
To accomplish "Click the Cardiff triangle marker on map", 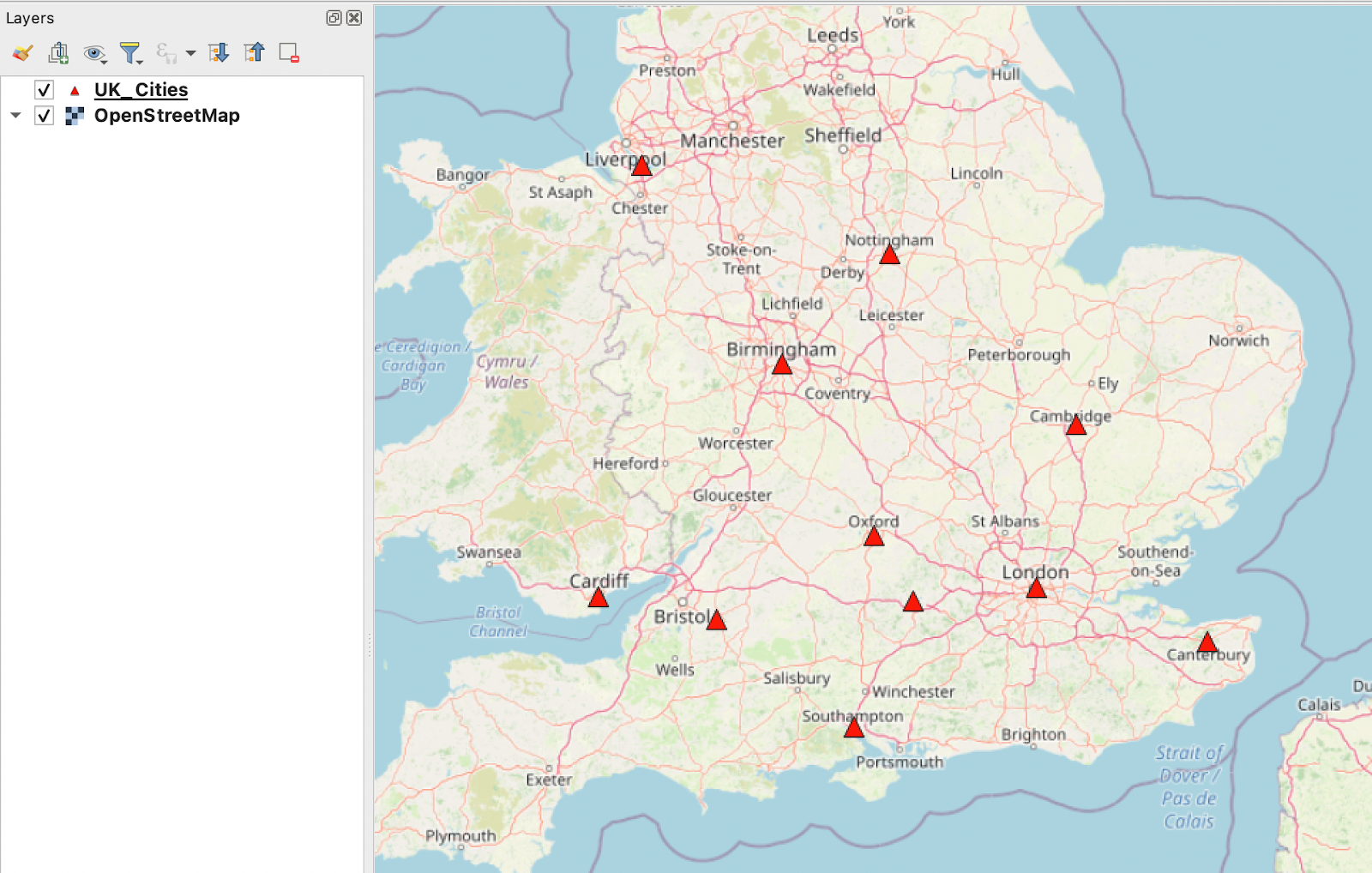I will click(x=599, y=598).
